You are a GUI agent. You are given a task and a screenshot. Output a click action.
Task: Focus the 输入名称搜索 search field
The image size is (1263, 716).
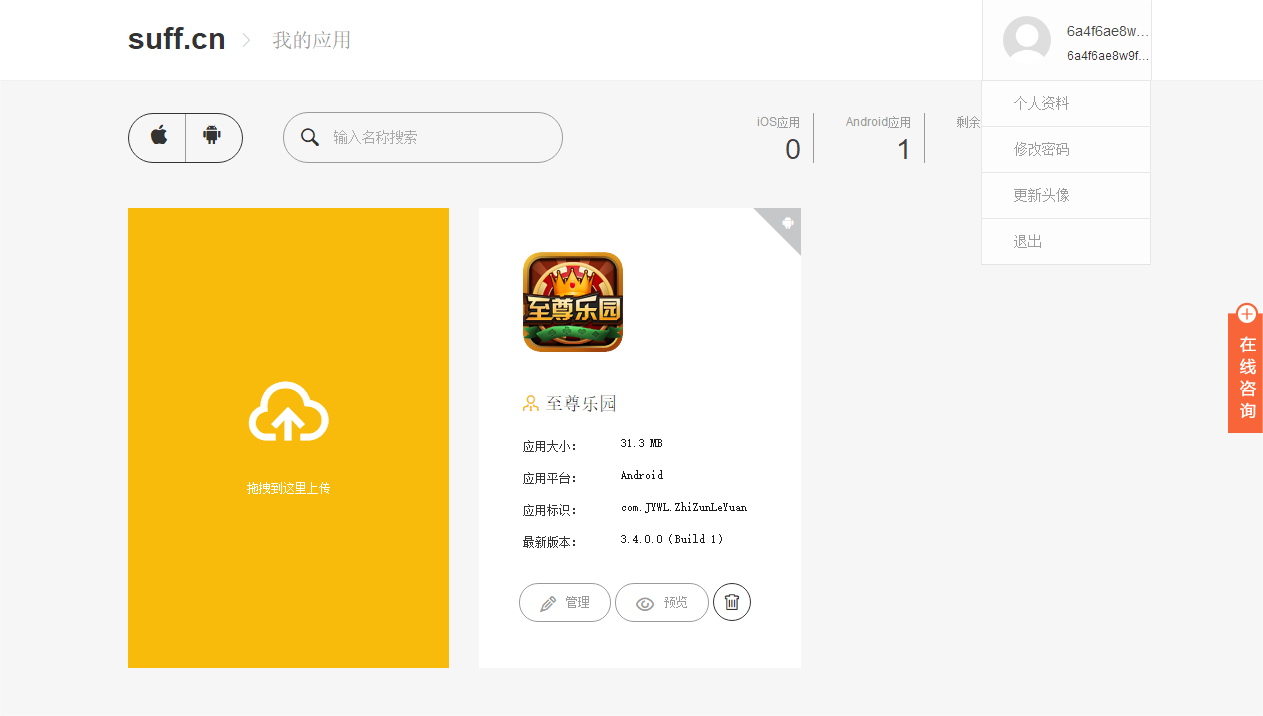coord(440,137)
